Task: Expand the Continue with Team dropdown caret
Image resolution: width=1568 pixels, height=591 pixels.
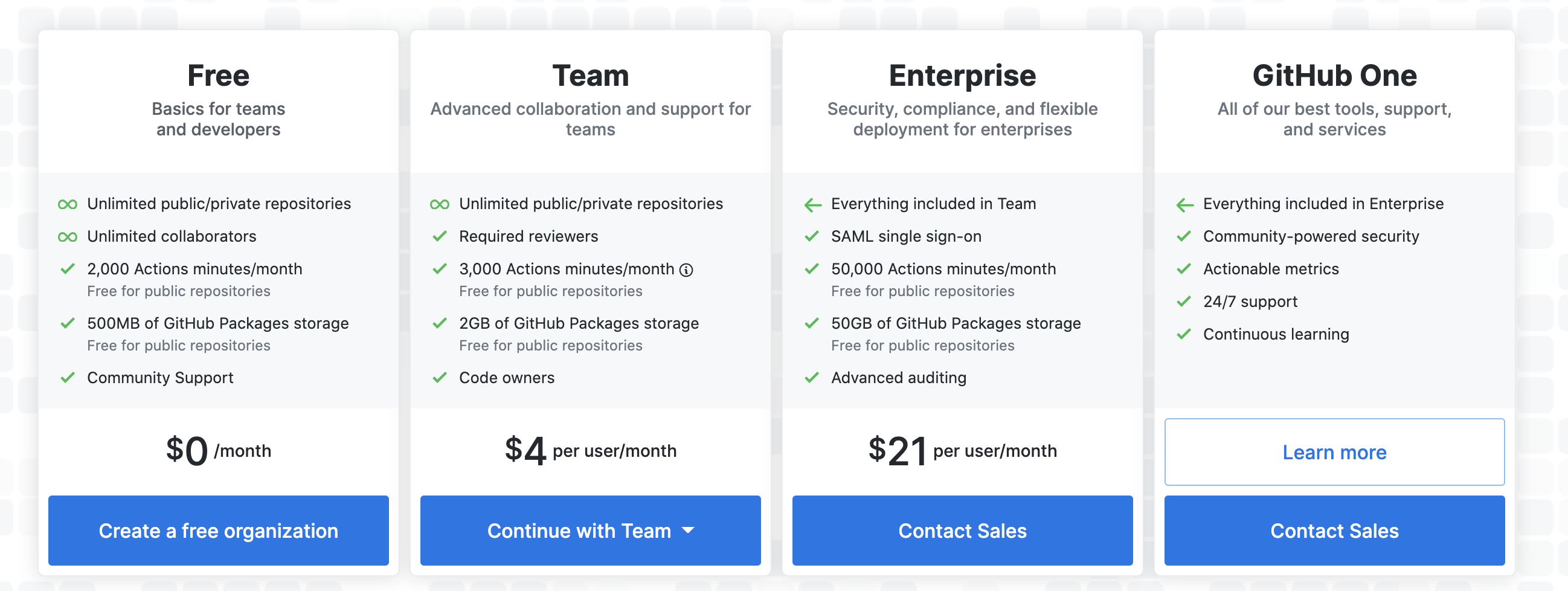Action: tap(688, 531)
